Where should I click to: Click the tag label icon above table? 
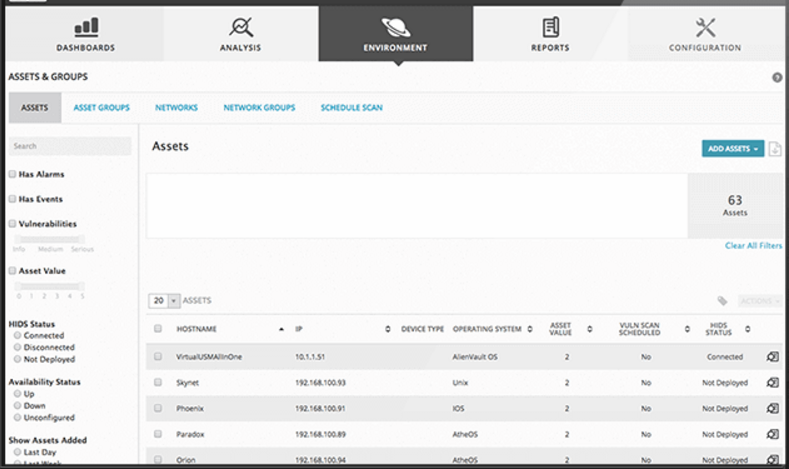pyautogui.click(x=722, y=300)
